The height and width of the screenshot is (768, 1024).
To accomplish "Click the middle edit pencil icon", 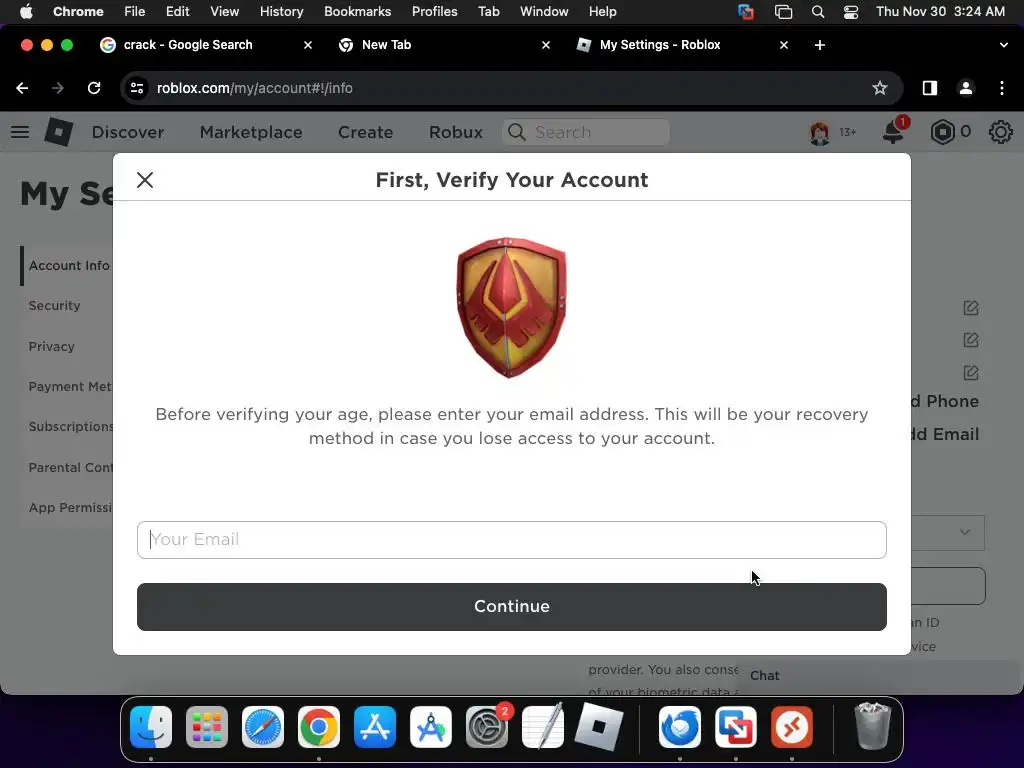I will [970, 340].
